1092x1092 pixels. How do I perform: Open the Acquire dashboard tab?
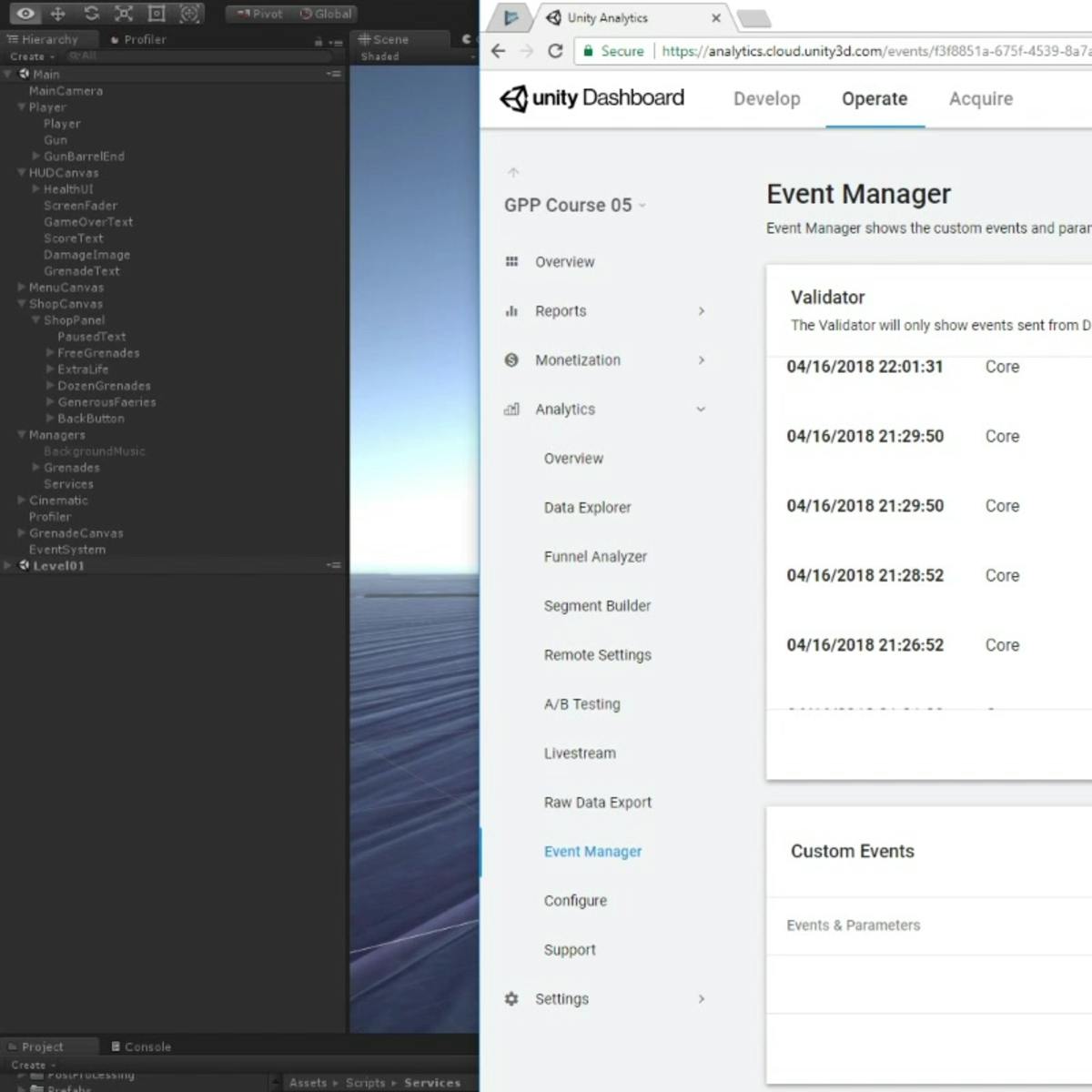click(x=981, y=98)
